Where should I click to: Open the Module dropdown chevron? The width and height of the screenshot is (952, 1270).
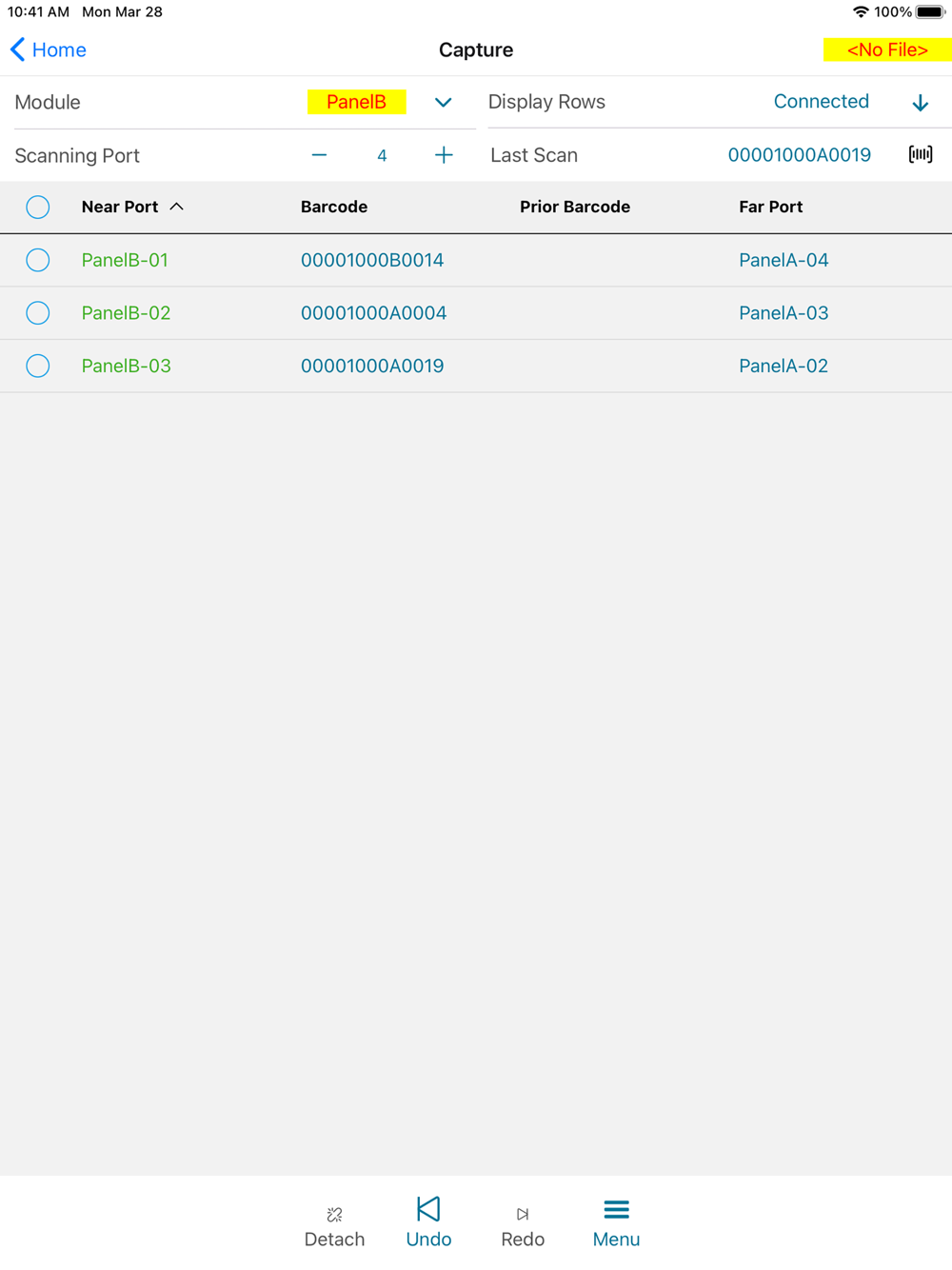click(x=443, y=102)
